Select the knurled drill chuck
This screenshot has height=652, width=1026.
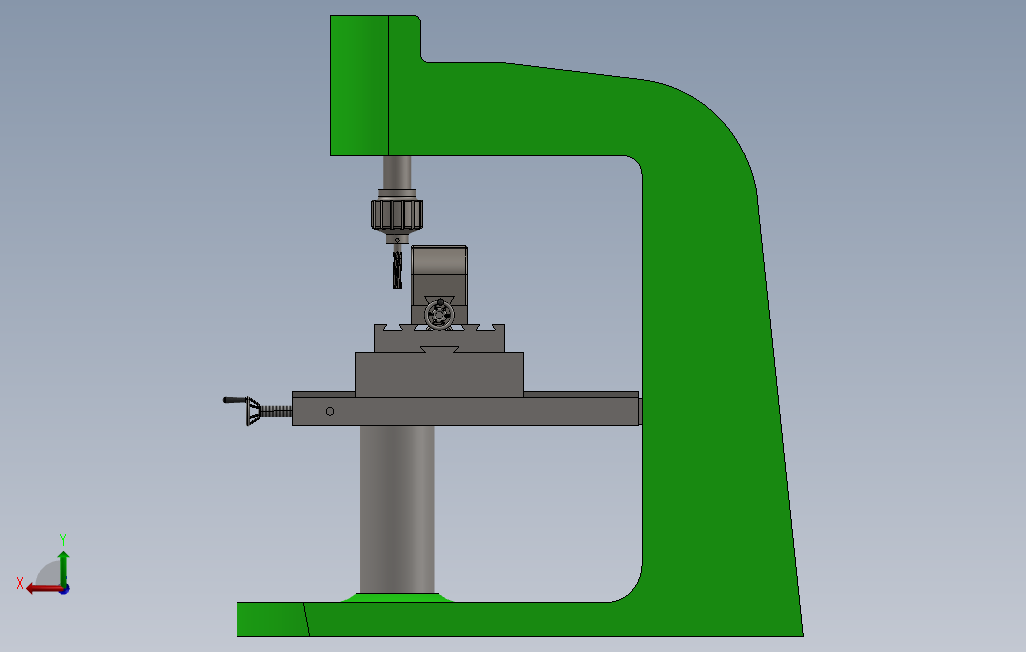coord(397,215)
